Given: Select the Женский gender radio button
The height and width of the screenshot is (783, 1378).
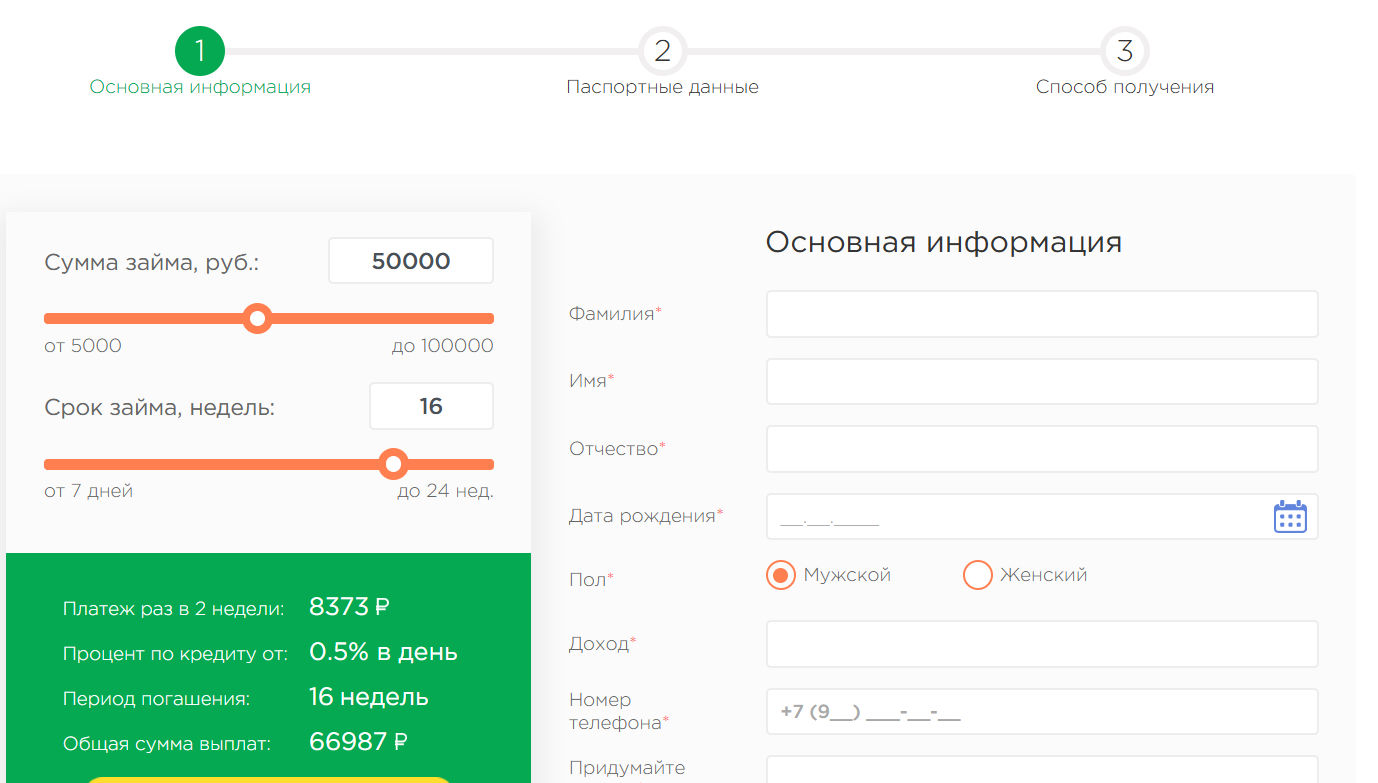Looking at the screenshot, I should point(977,575).
